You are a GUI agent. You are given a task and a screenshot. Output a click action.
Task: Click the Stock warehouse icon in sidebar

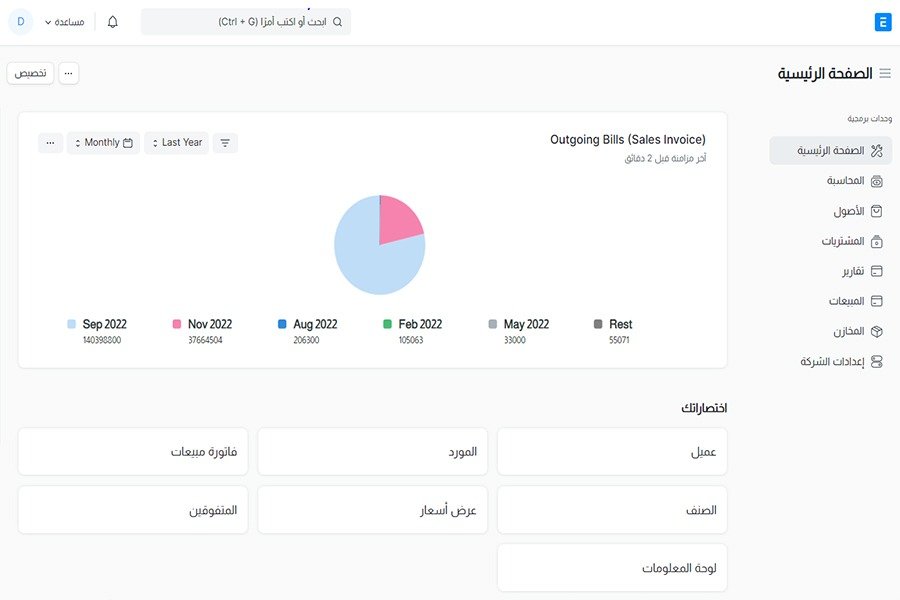pyautogui.click(x=877, y=331)
